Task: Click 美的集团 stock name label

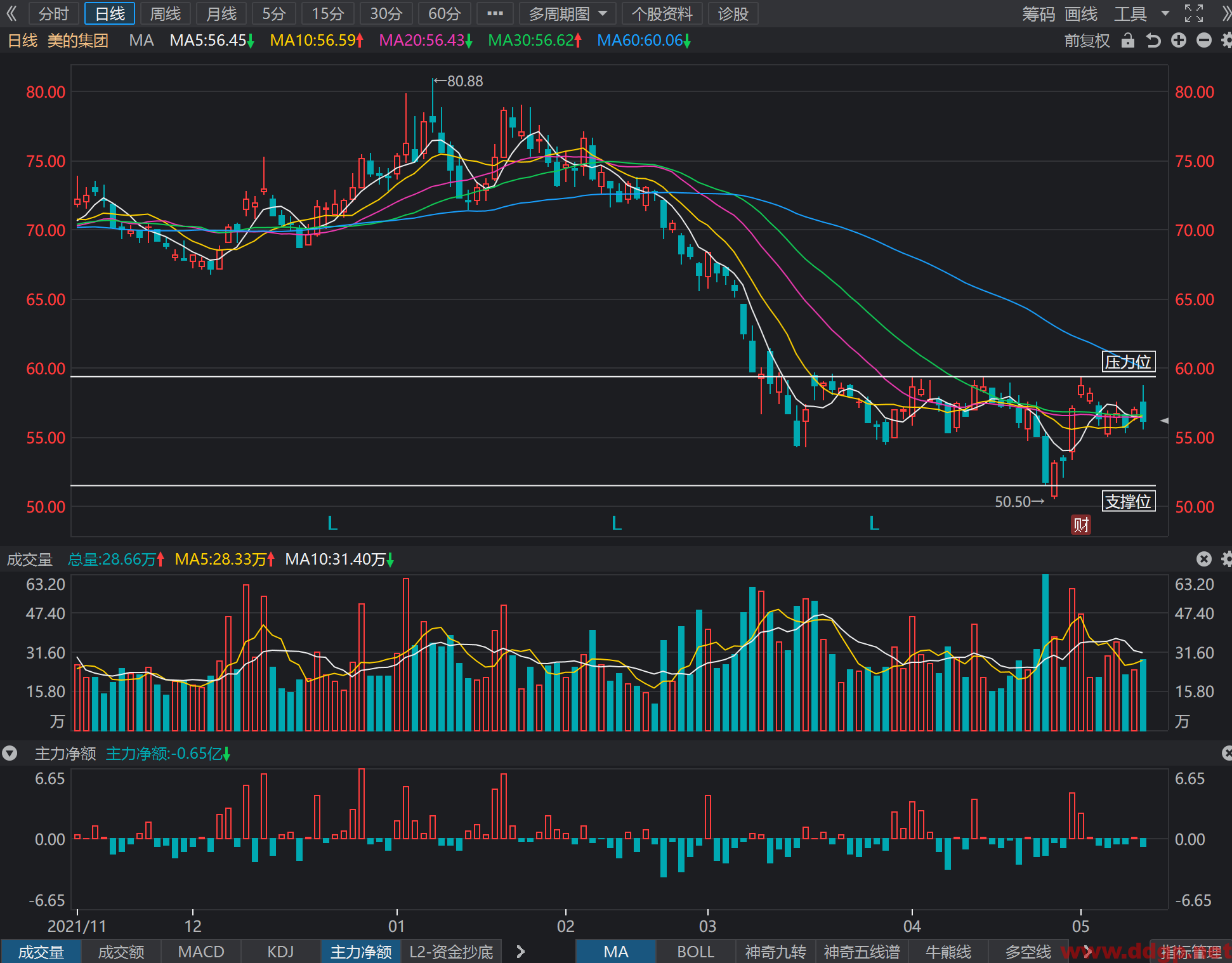Action: (78, 41)
